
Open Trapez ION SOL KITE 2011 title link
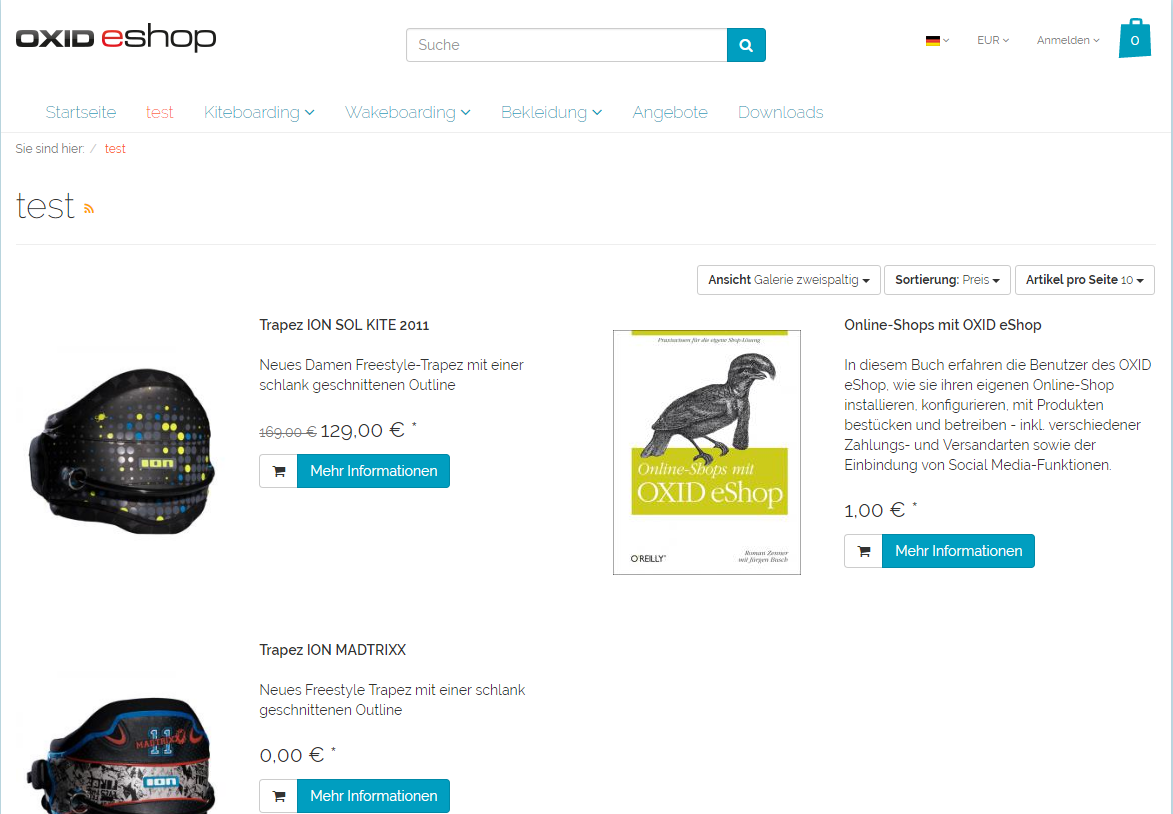click(x=344, y=325)
